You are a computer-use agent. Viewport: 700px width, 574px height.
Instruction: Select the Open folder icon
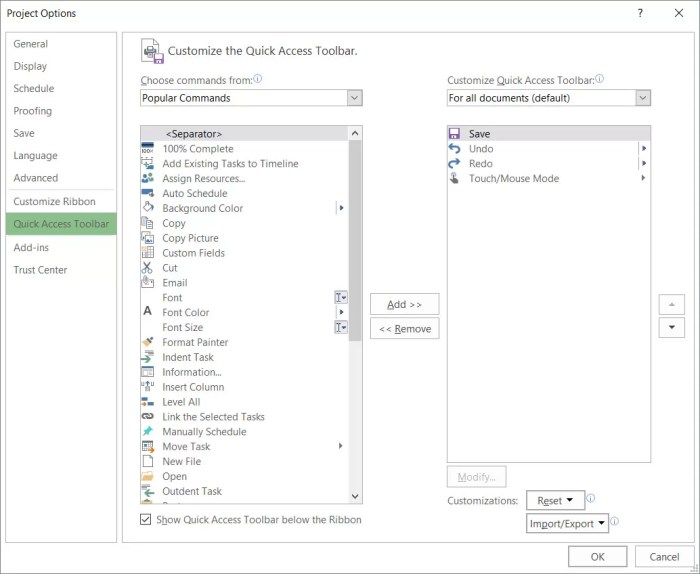point(147,476)
